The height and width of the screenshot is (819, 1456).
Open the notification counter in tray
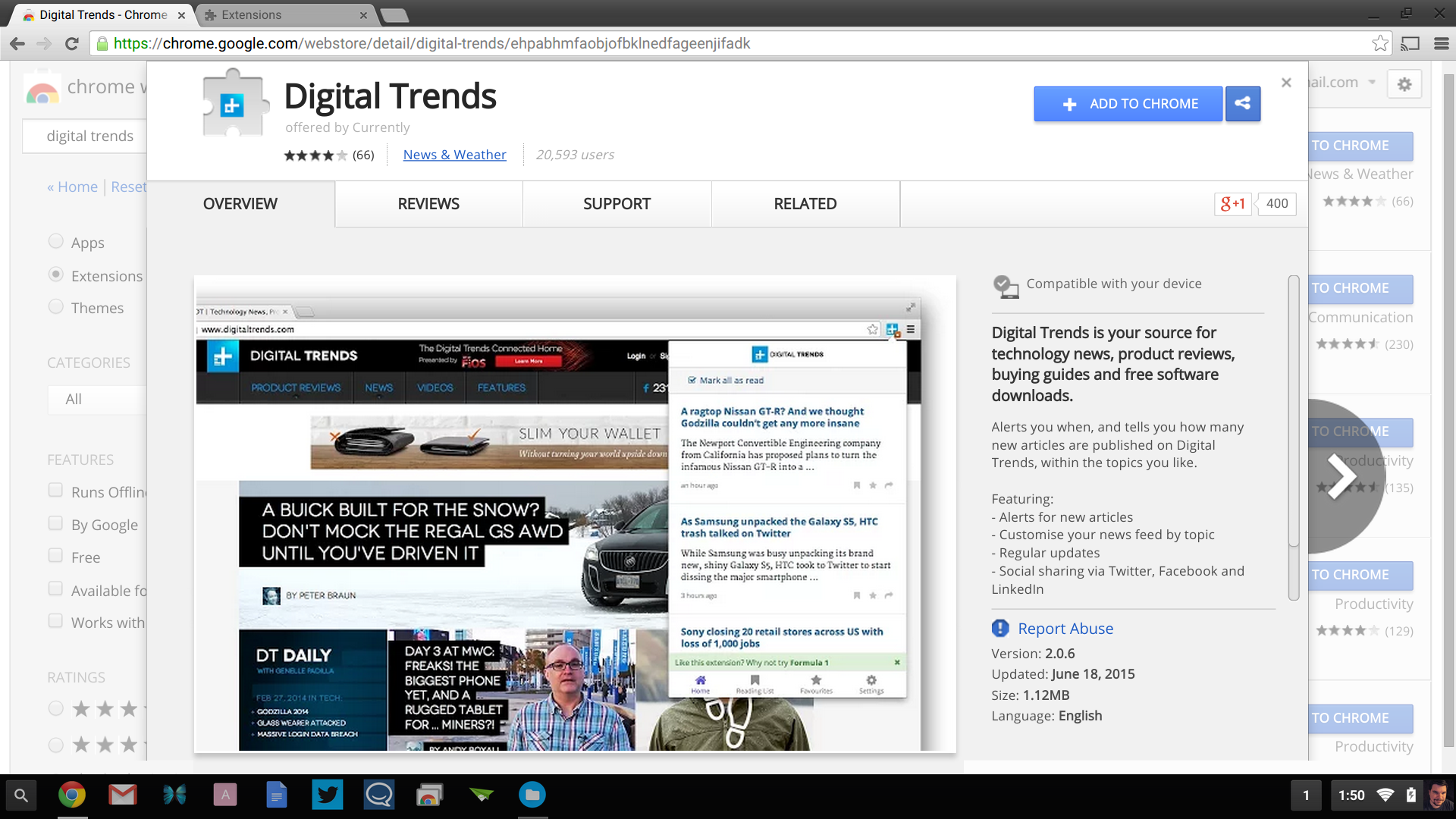[1306, 795]
